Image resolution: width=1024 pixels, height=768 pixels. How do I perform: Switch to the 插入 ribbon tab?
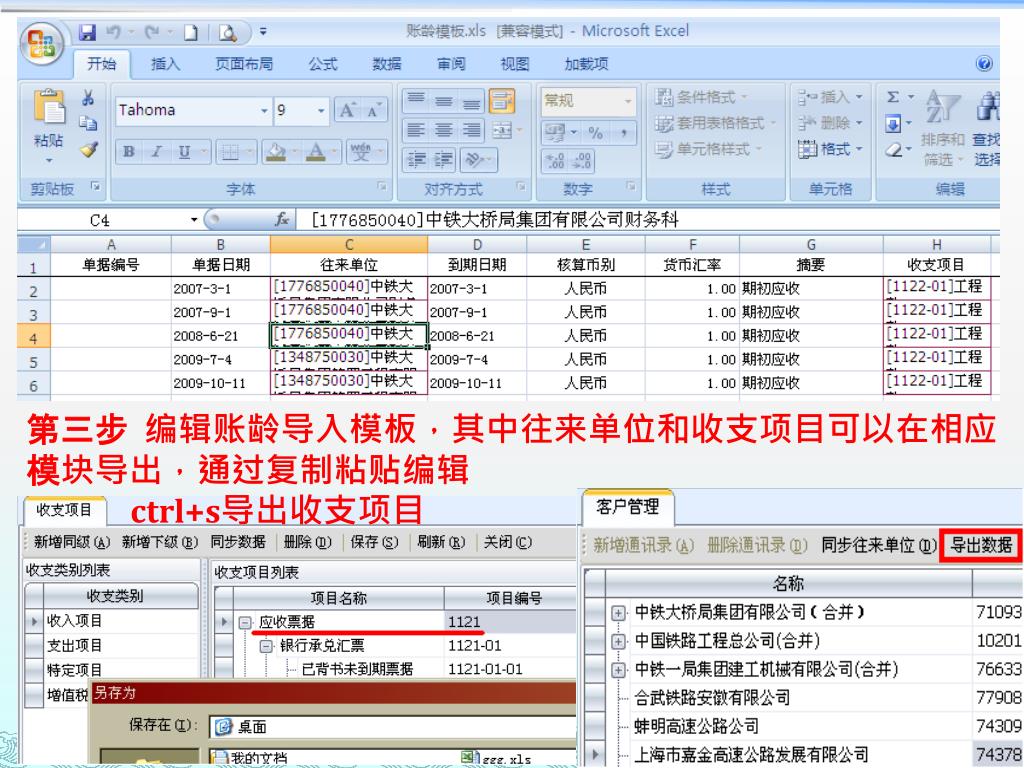[x=165, y=63]
